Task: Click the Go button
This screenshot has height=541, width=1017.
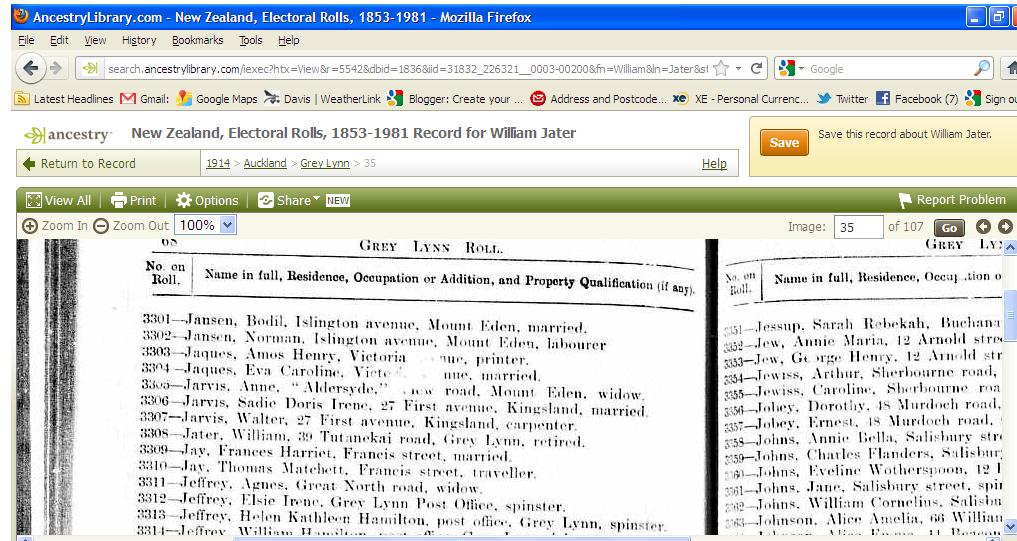Action: [950, 228]
